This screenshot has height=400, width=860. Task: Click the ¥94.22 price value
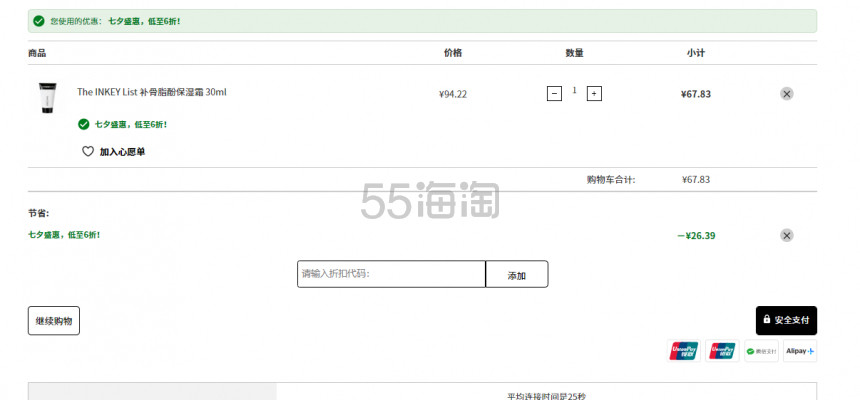pyautogui.click(x=453, y=94)
